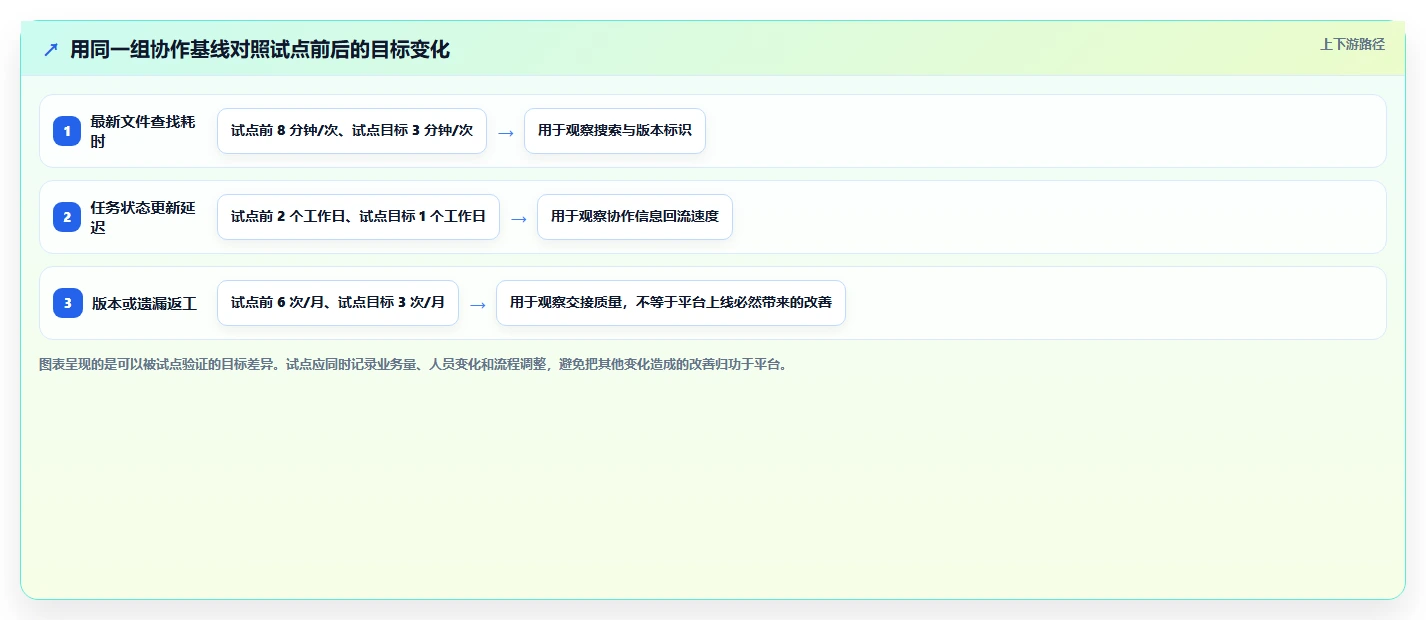Click the arrow before 用于观察搜索与版本标识
The height and width of the screenshot is (620, 1426).
(506, 132)
